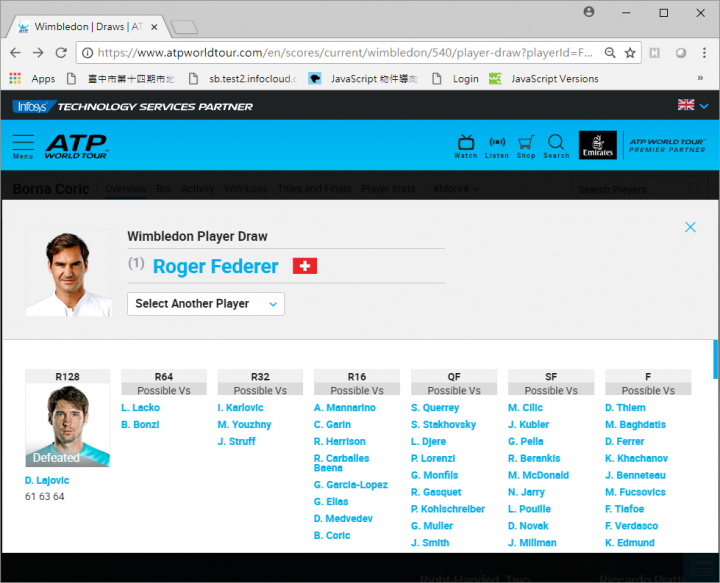Go back in browser history
The image size is (720, 583).
pos(15,53)
